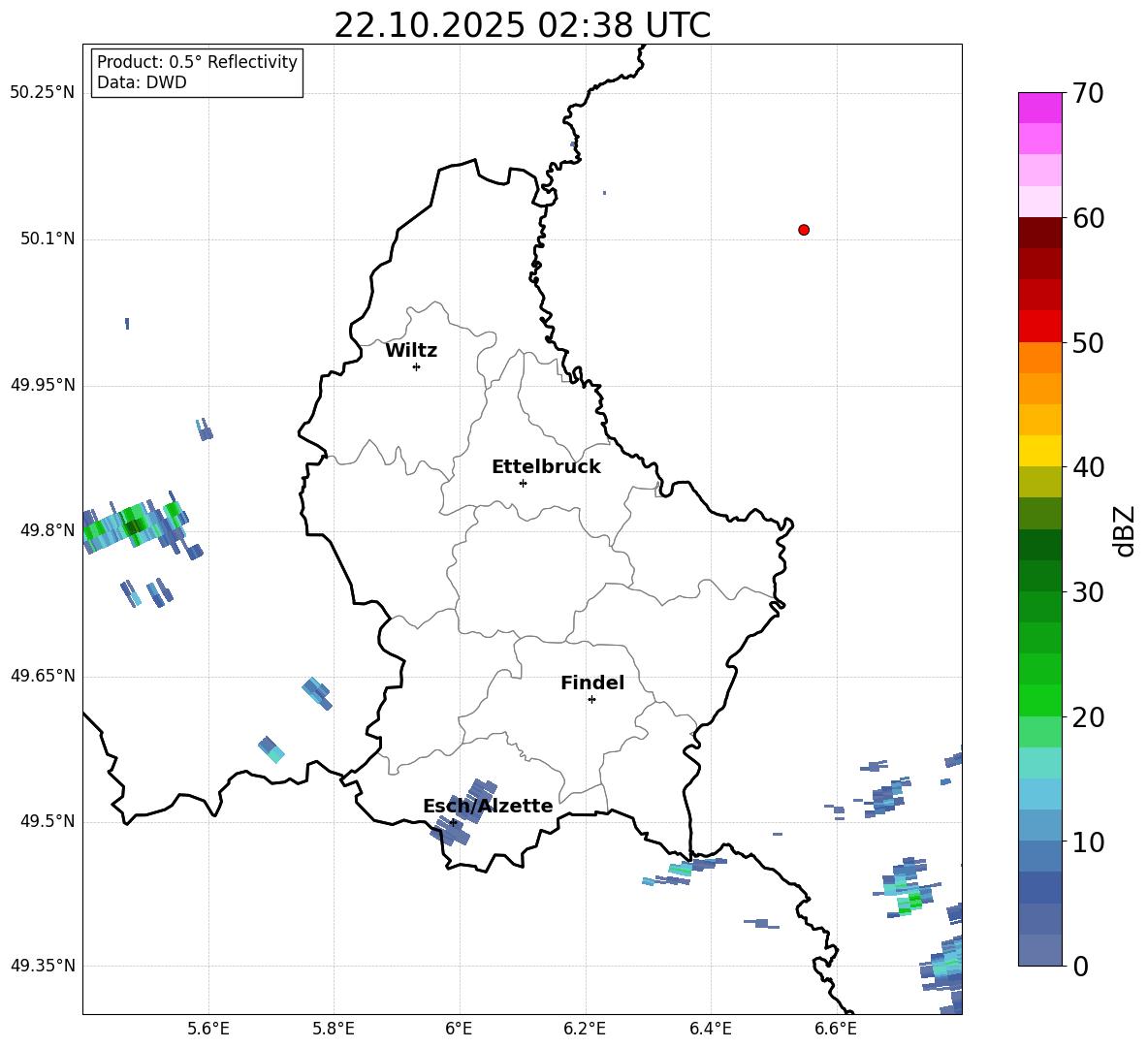
Task: Click the red radar site marker dot
Action: click(x=804, y=230)
